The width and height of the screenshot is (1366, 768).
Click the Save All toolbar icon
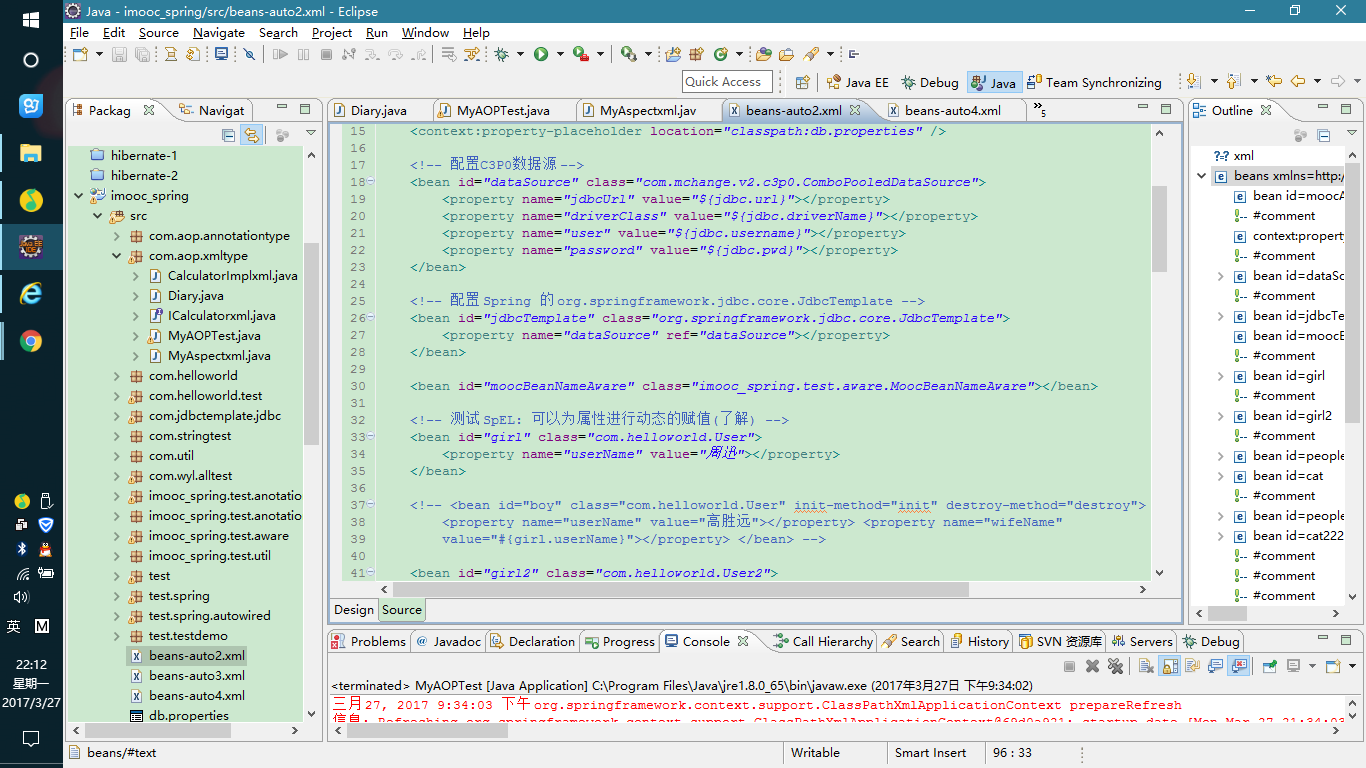[142, 54]
